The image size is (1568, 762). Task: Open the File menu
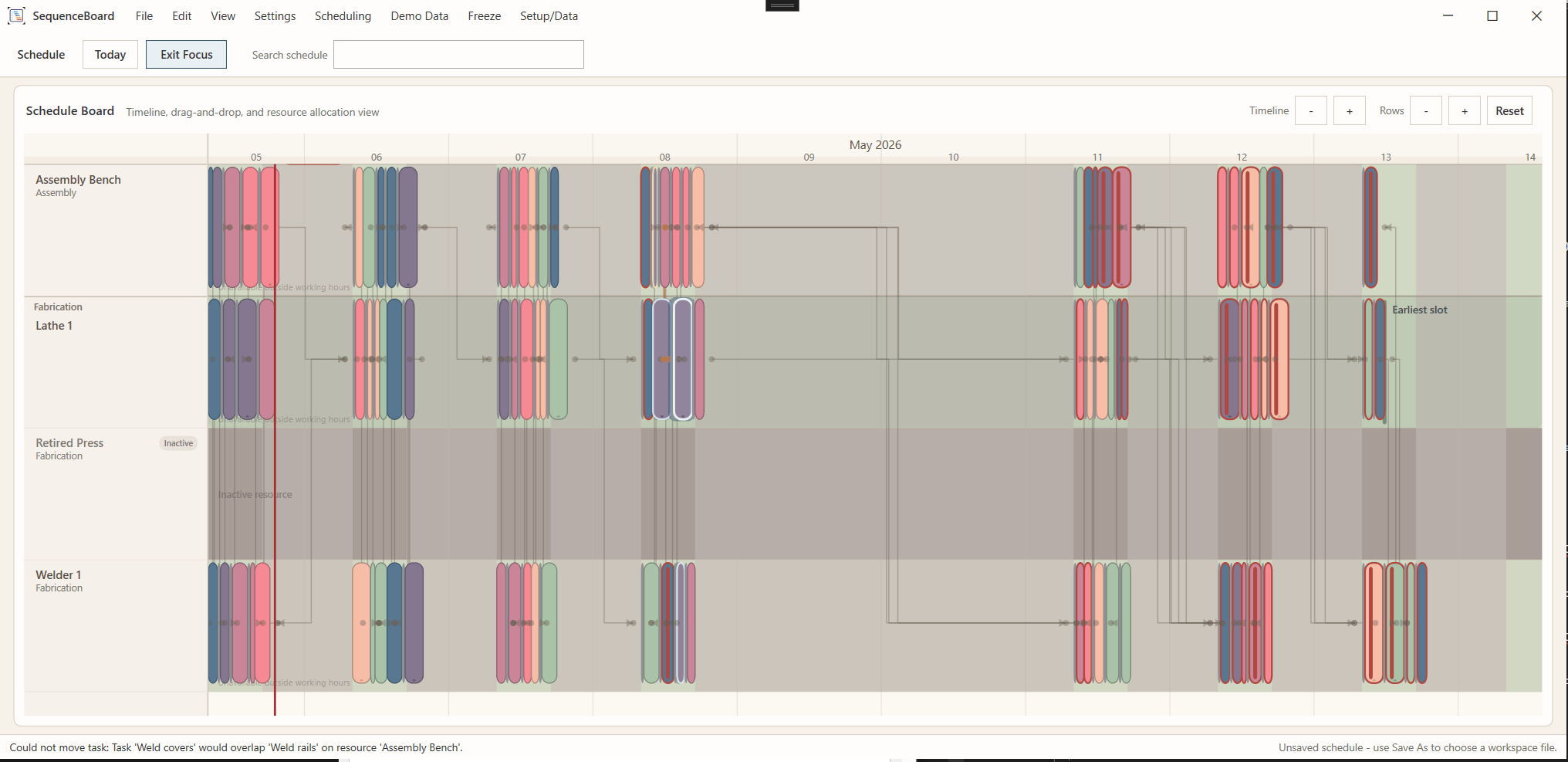(x=144, y=16)
